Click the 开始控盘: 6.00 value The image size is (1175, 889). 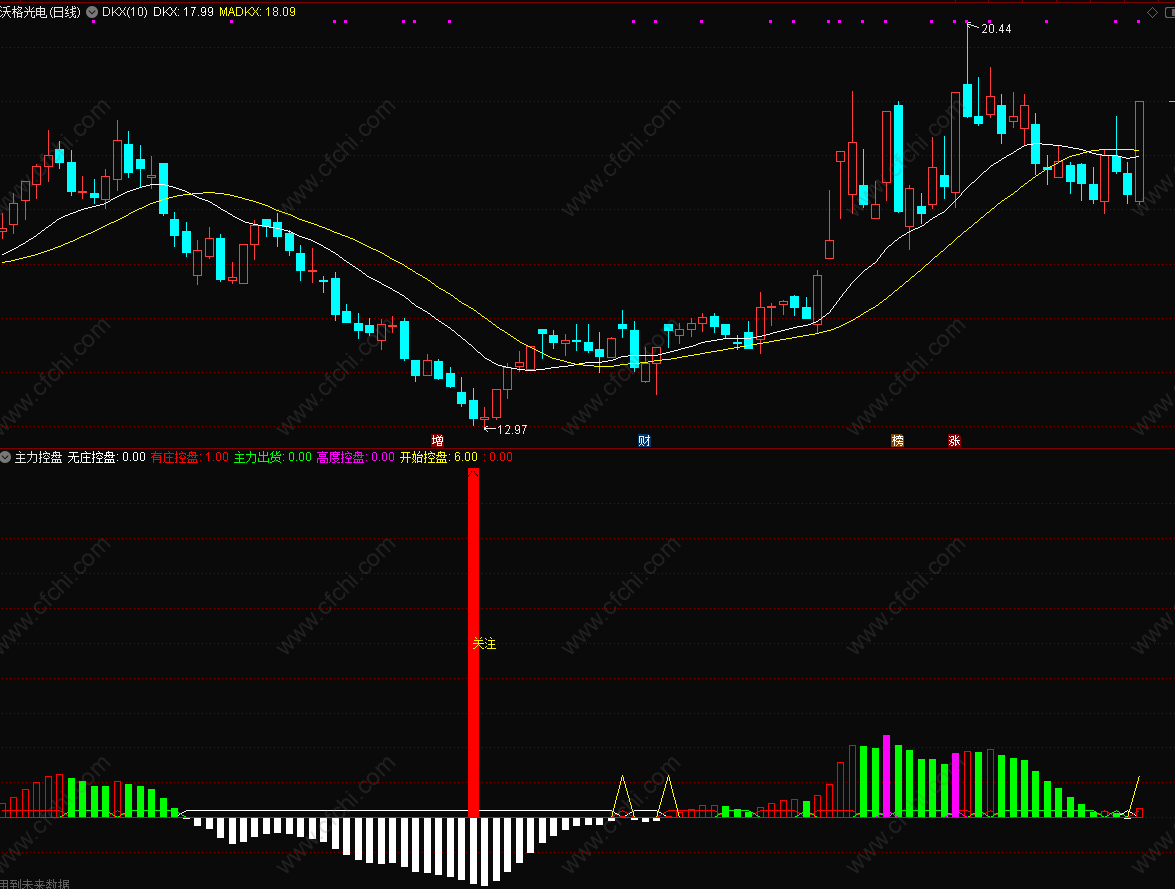point(438,457)
